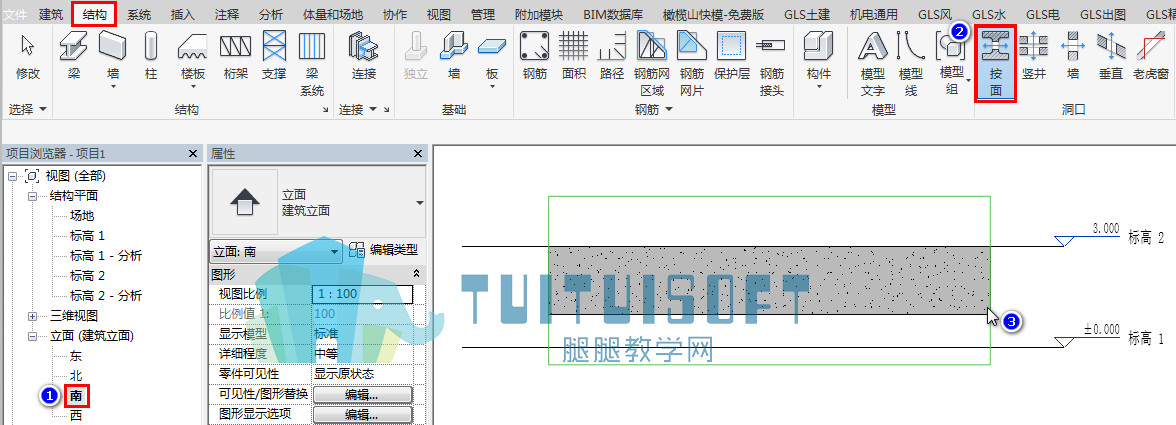Screen dimensions: 1176x425
Task: Select the Wall opening (墙) tool
Action: click(1072, 56)
